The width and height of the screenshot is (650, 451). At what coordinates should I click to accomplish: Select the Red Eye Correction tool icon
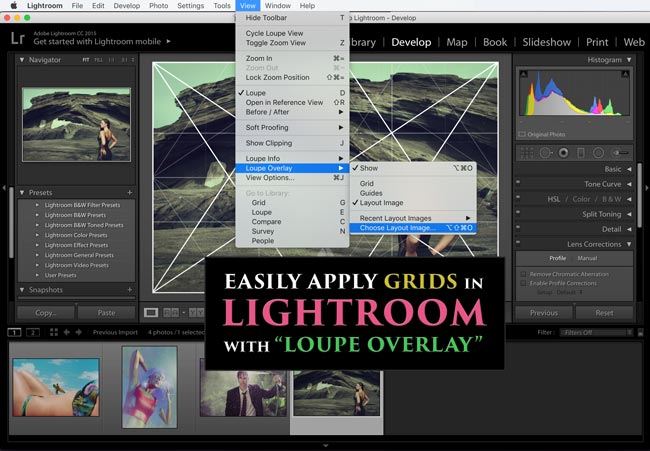point(563,153)
